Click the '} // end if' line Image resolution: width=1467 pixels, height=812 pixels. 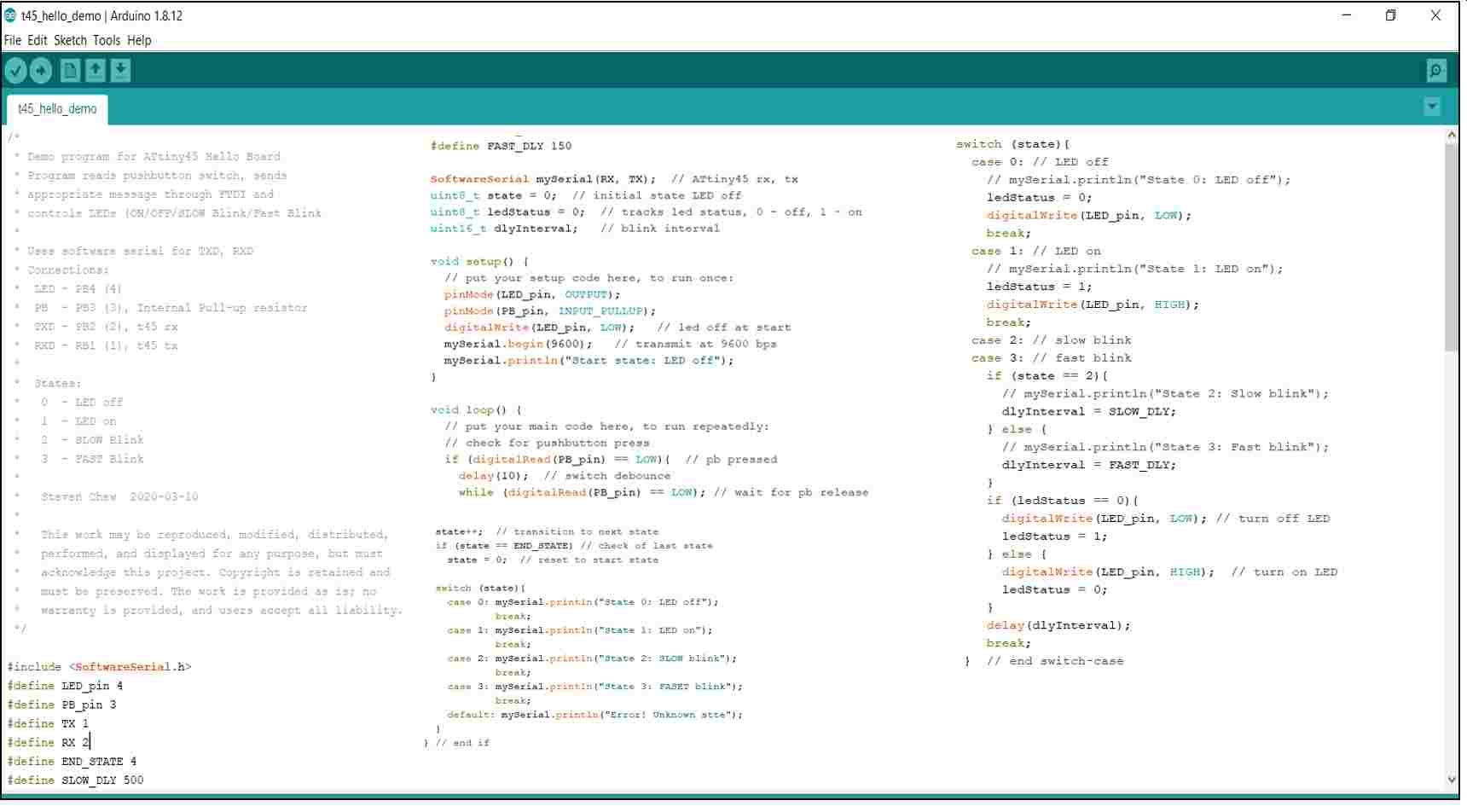tap(457, 743)
